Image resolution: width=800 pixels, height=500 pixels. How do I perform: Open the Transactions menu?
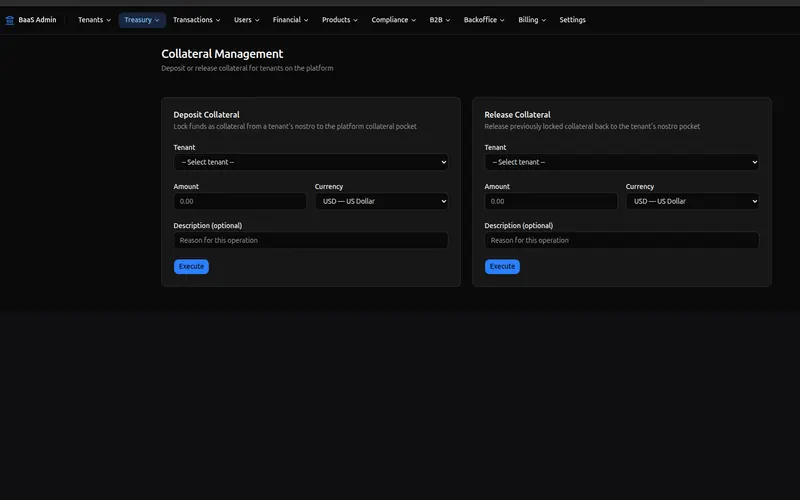click(196, 20)
